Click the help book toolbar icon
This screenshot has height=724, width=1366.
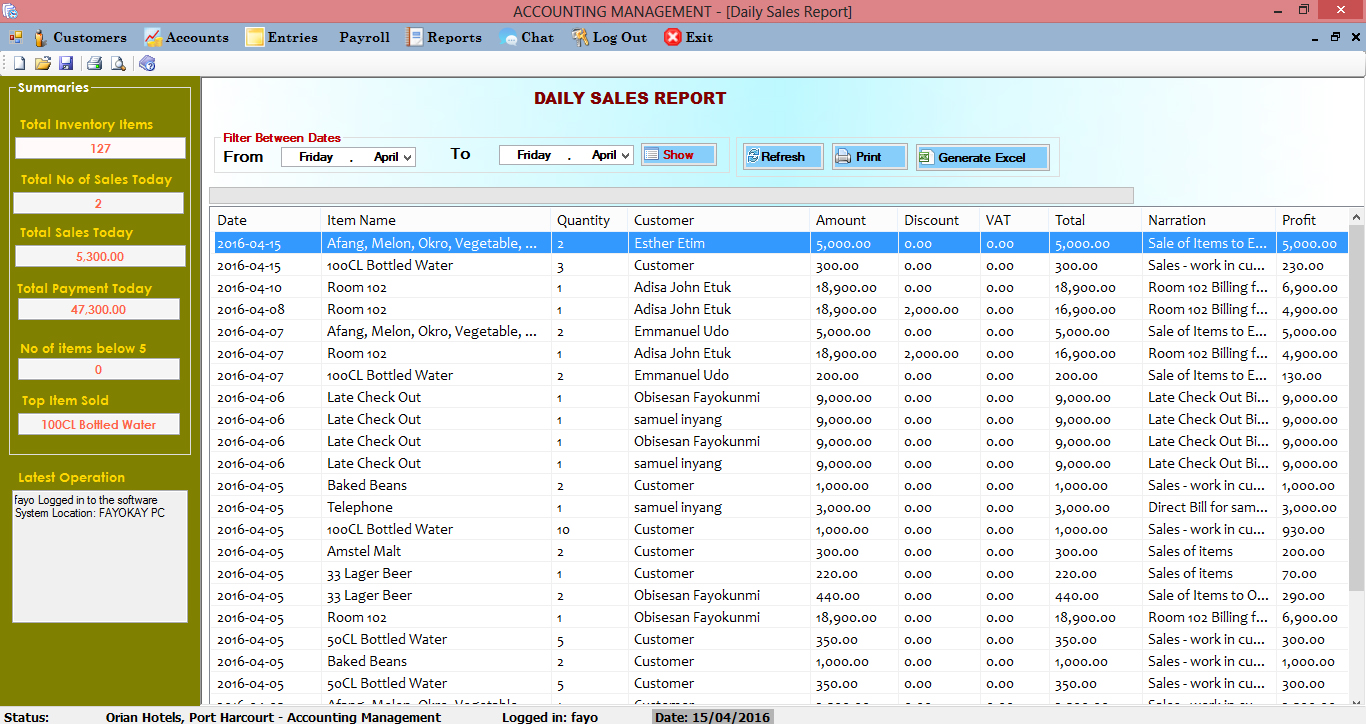[x=147, y=64]
